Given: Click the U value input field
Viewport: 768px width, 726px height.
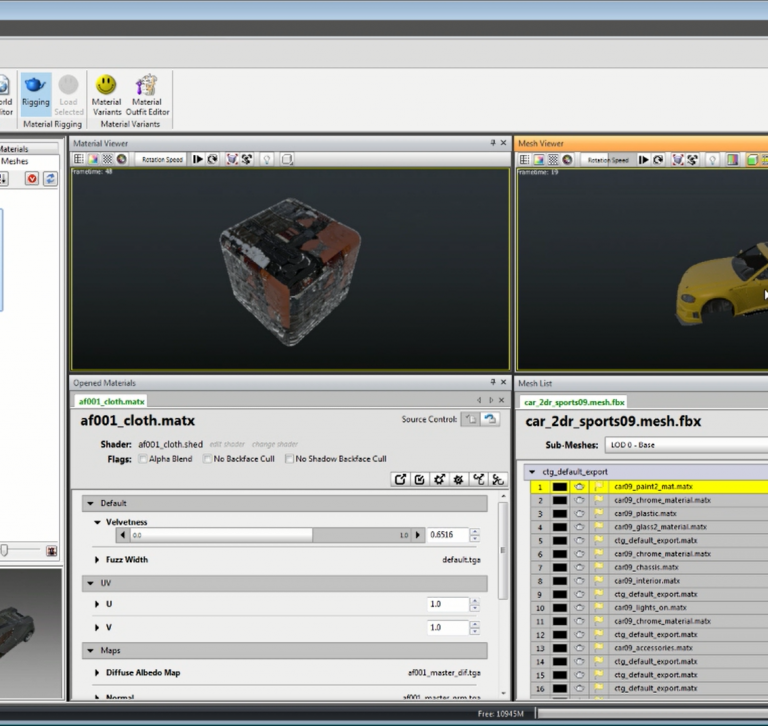Looking at the screenshot, I should tap(447, 604).
